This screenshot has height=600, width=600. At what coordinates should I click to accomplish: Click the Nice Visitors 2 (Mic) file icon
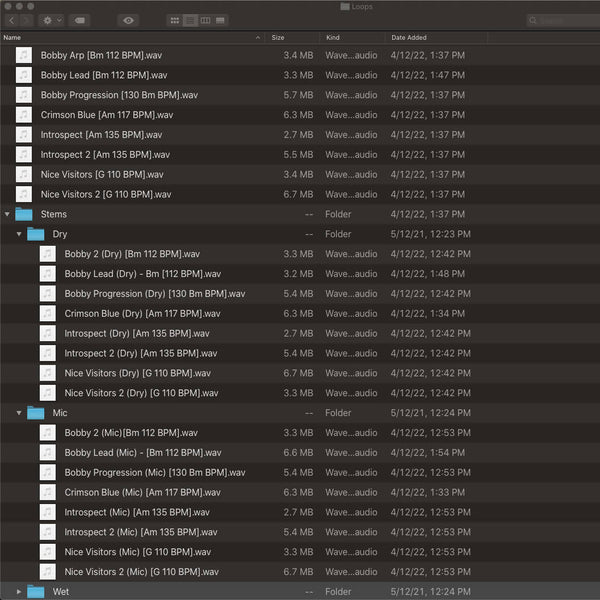pos(47,572)
